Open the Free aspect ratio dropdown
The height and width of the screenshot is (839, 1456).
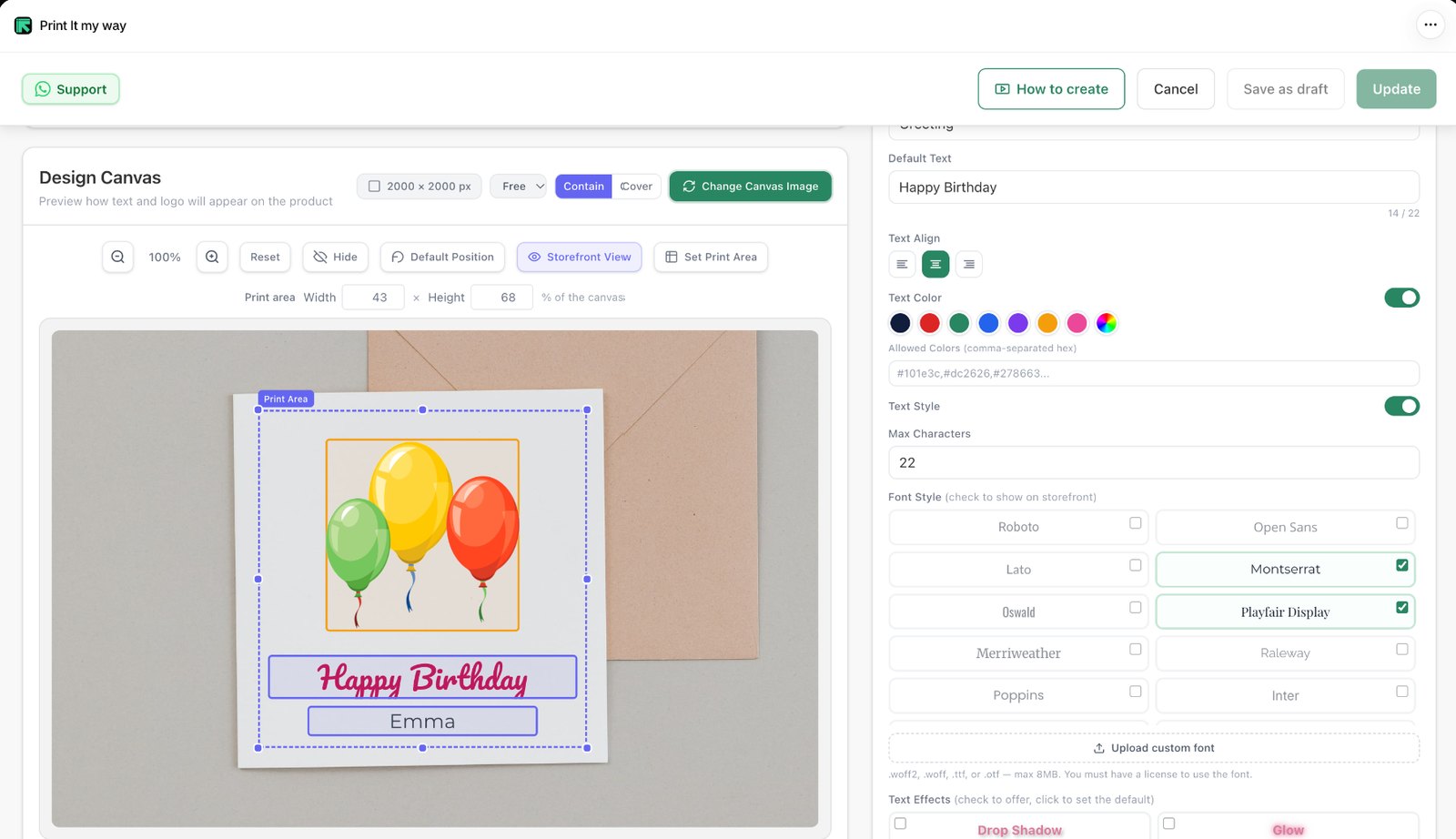click(x=519, y=187)
